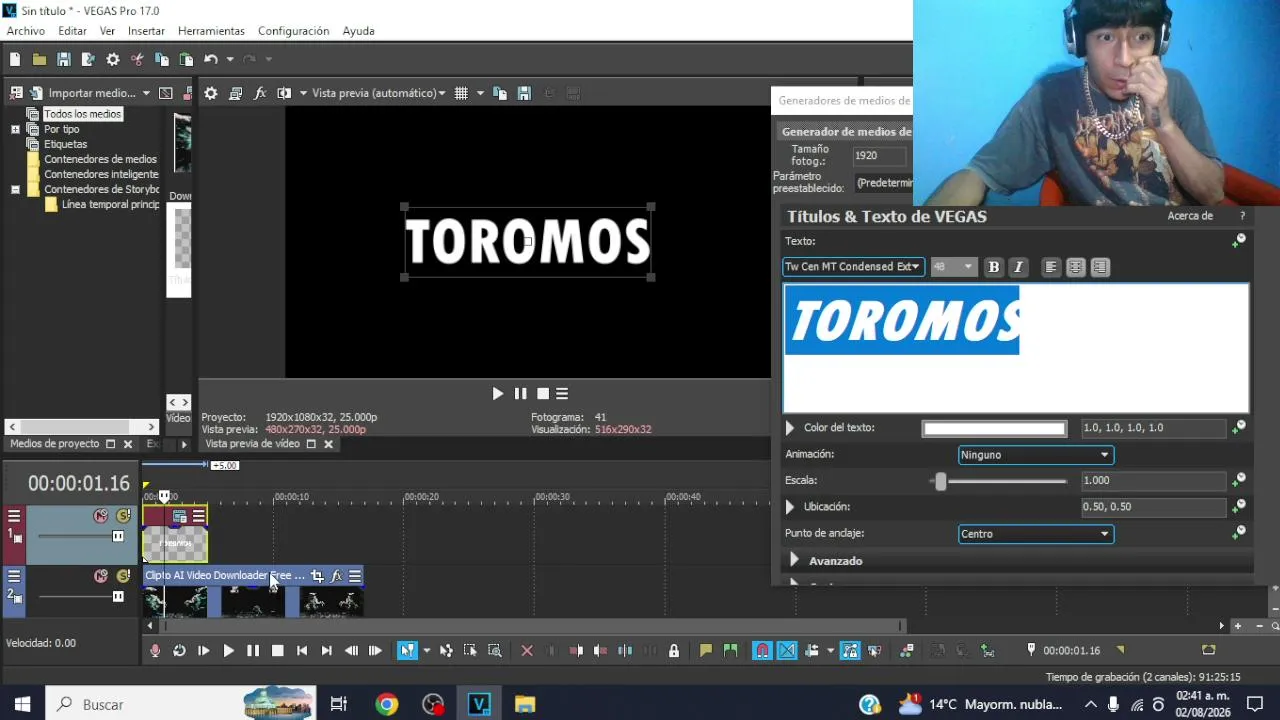Open Vista previa (automático) quality dropdown

pyautogui.click(x=379, y=93)
